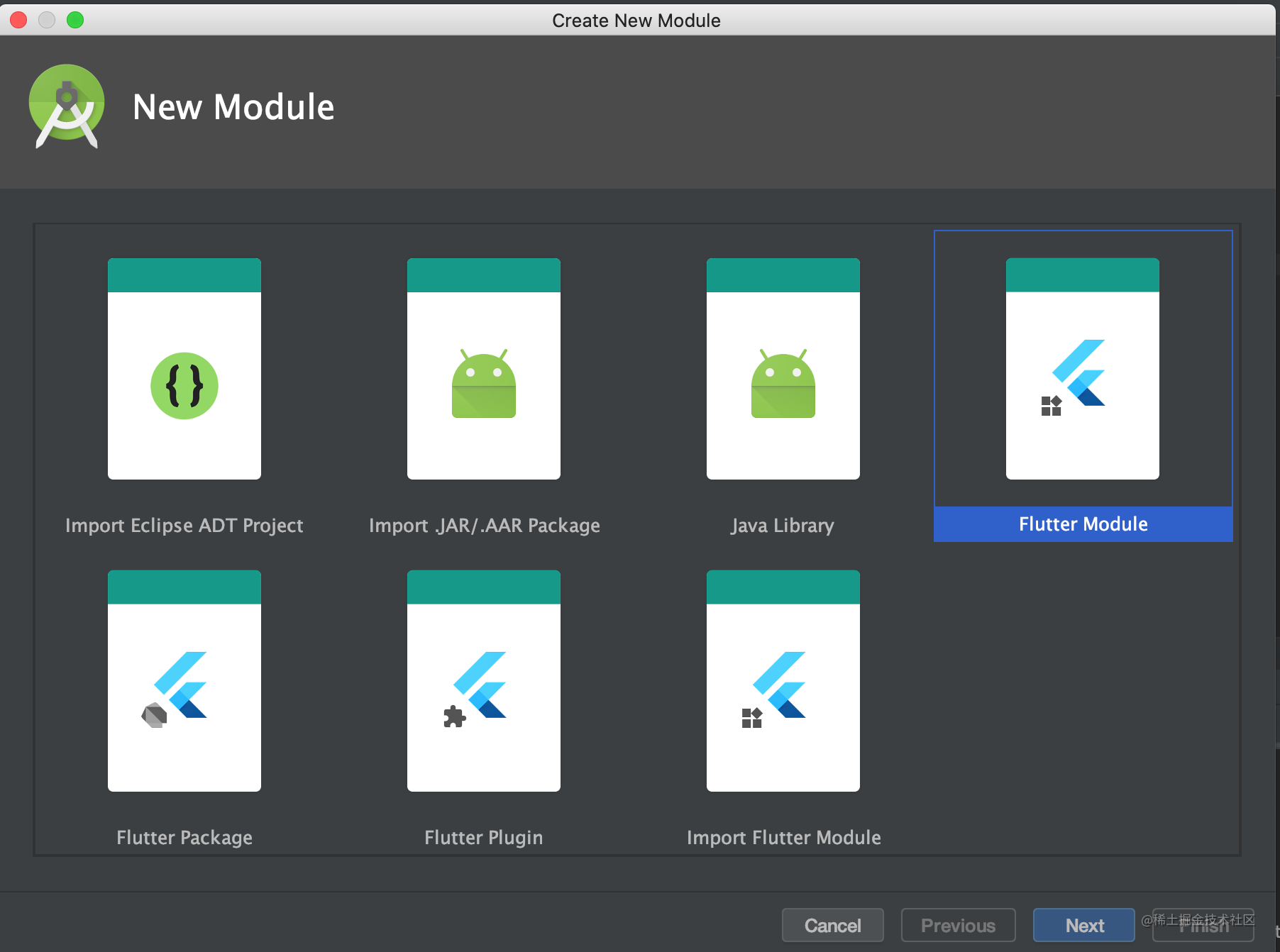Screen dimensions: 1280x952
Task: Select Import Eclipse ADT Project
Action: [x=184, y=369]
